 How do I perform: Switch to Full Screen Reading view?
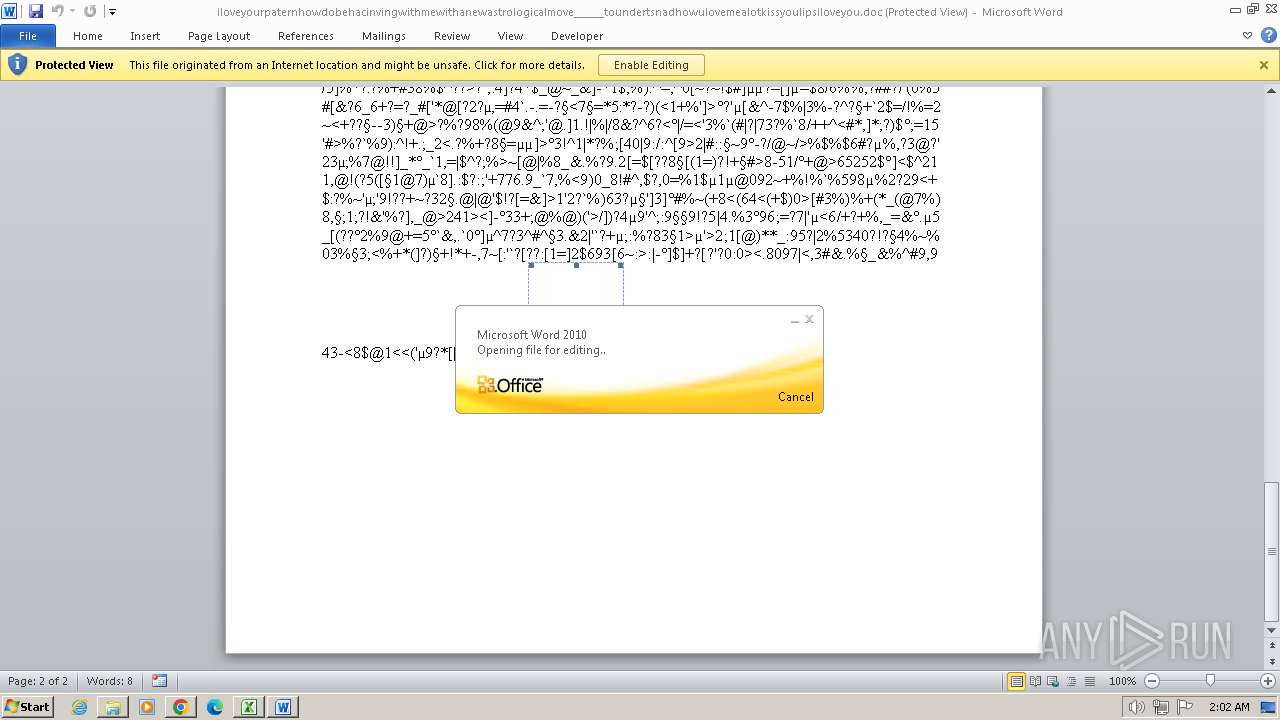point(1036,681)
